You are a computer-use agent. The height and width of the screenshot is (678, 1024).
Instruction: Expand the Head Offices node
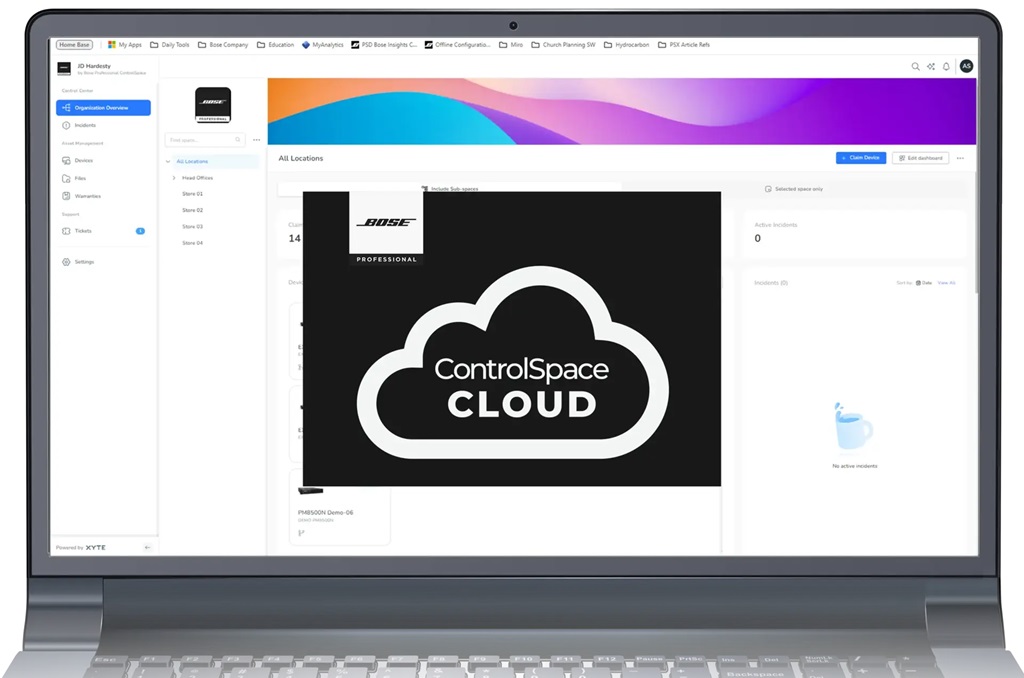coord(174,178)
